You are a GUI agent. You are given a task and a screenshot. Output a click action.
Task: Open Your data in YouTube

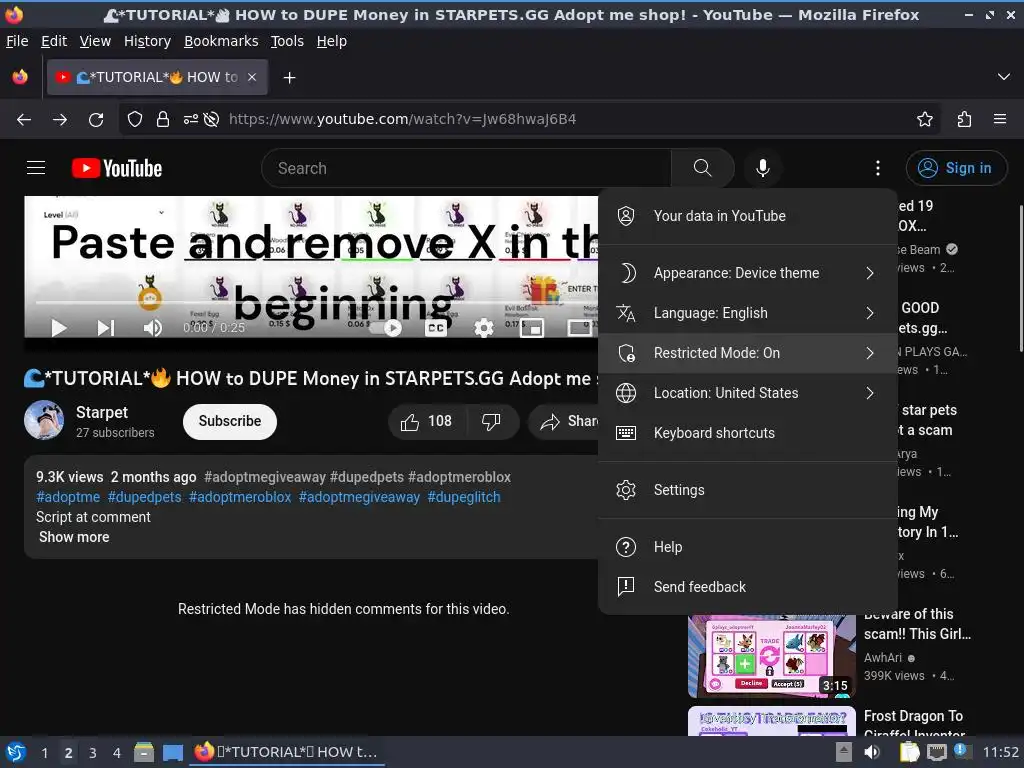(x=748, y=216)
